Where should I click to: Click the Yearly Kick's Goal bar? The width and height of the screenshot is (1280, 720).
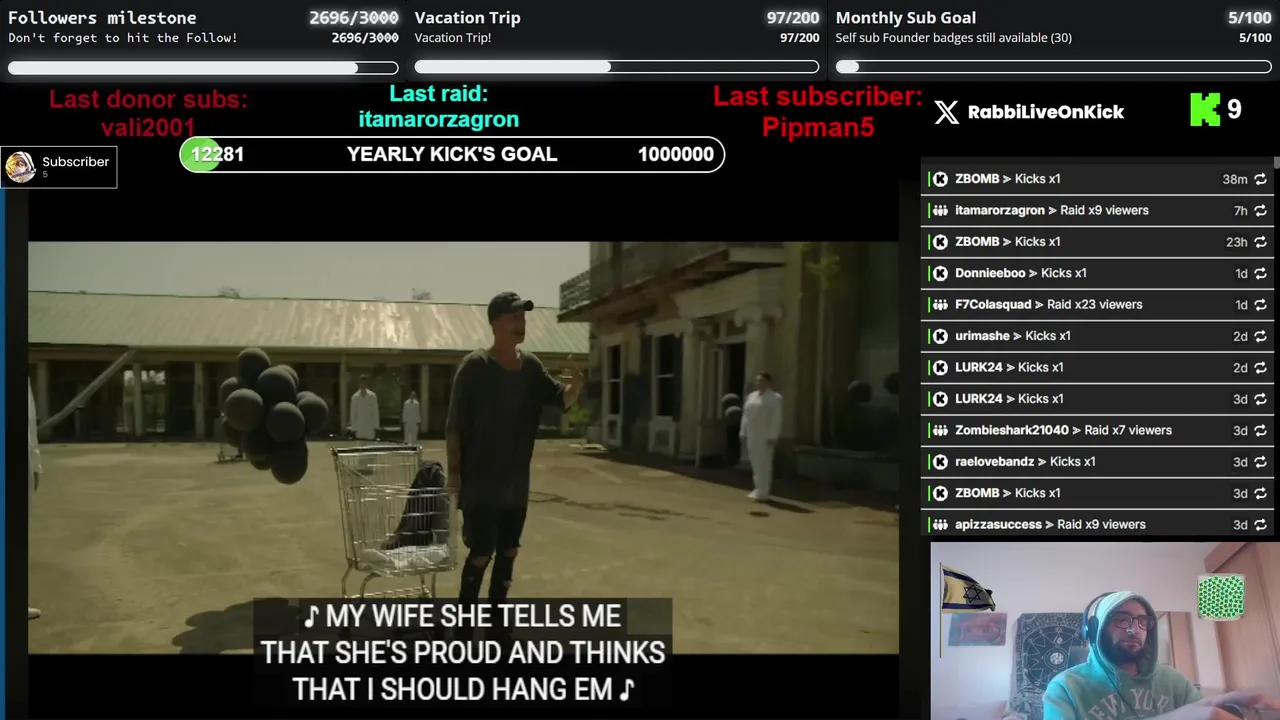click(x=452, y=154)
